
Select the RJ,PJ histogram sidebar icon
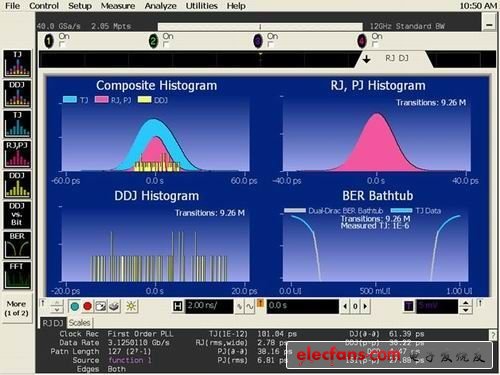(17, 154)
